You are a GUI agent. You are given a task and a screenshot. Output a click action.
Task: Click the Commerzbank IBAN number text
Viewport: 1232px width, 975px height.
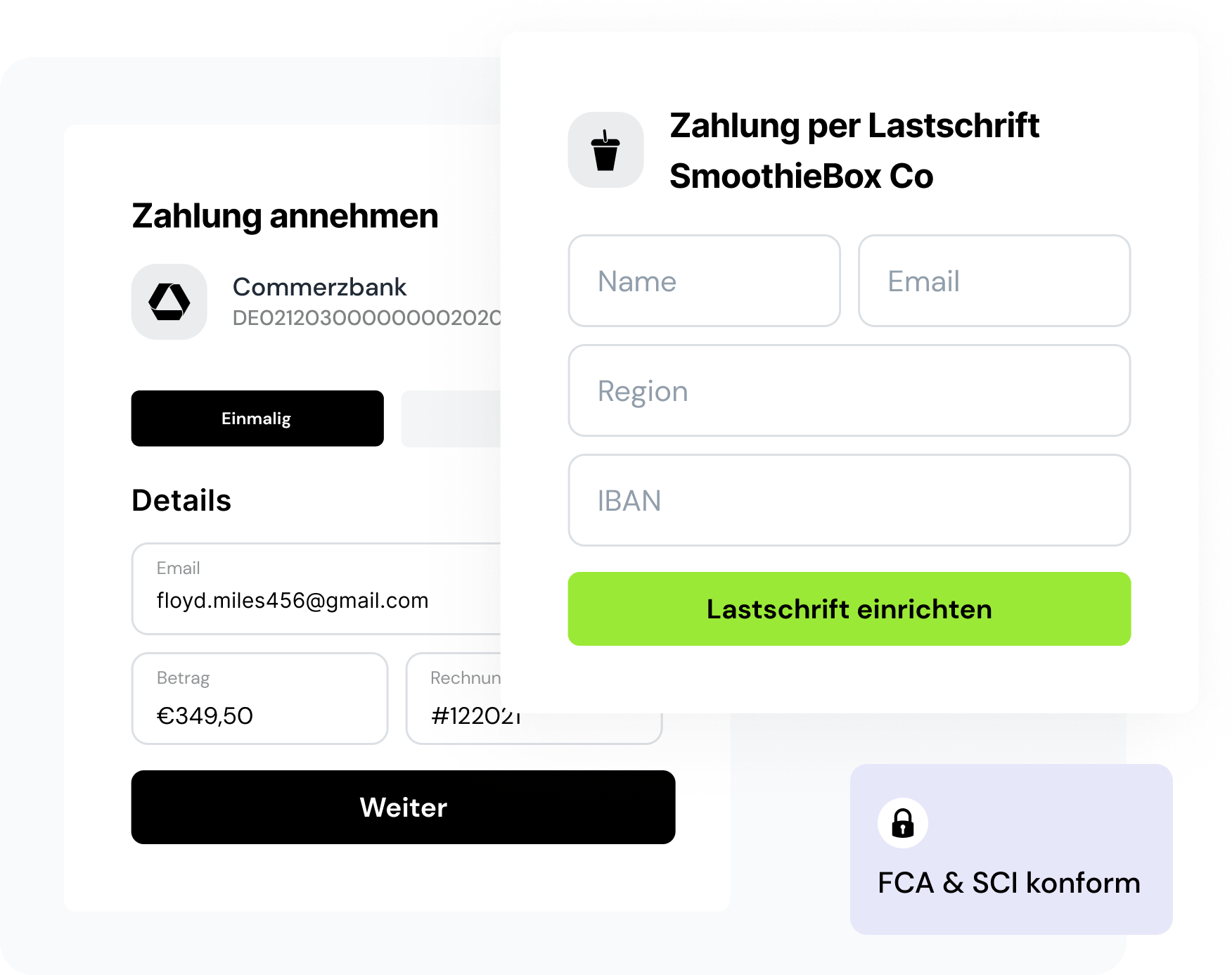click(366, 318)
